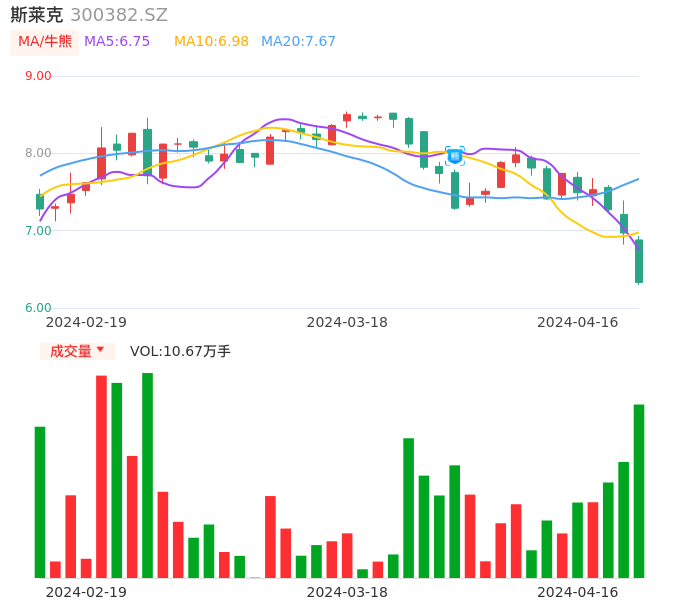Click the tallest green volume bar

point(147,475)
